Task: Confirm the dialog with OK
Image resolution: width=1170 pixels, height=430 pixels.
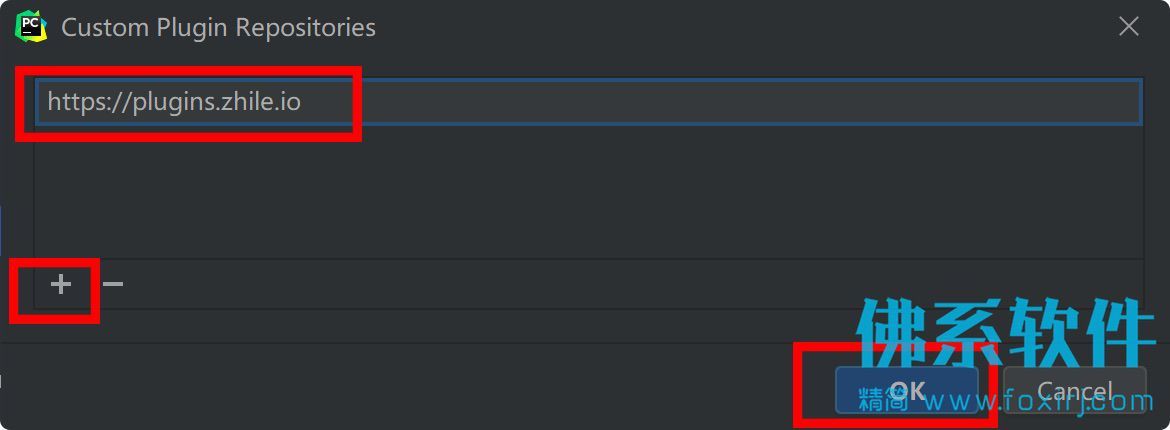Action: tap(907, 390)
